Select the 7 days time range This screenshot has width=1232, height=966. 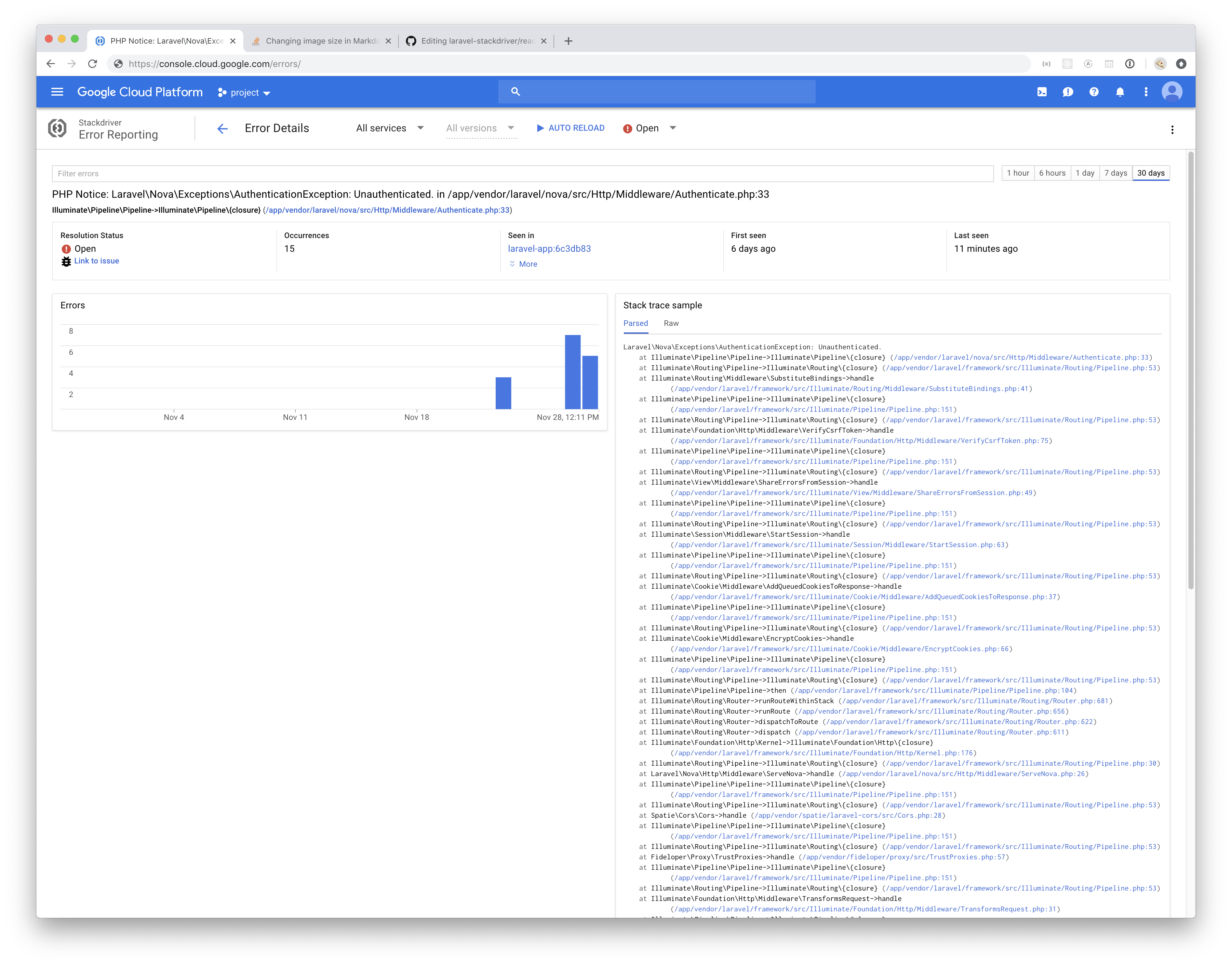(1115, 173)
